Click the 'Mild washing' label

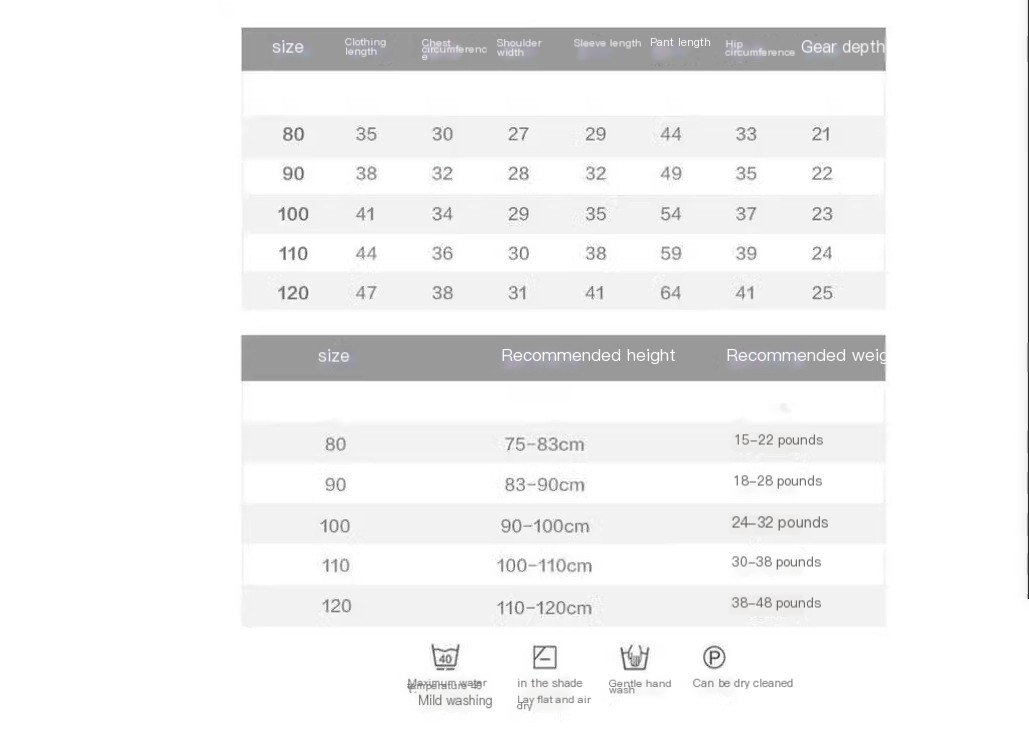pyautogui.click(x=455, y=701)
